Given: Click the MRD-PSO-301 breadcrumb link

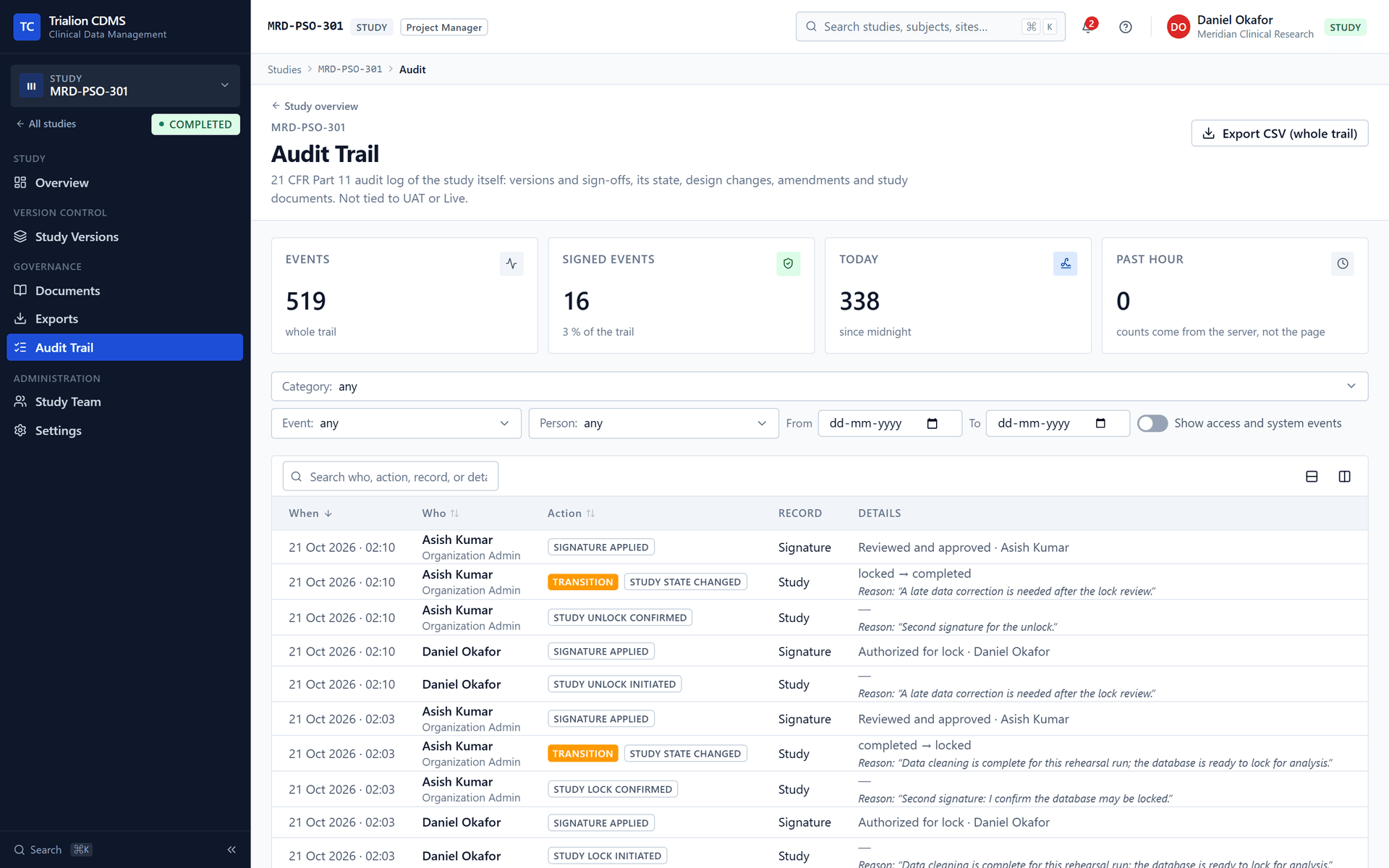Looking at the screenshot, I should point(350,69).
